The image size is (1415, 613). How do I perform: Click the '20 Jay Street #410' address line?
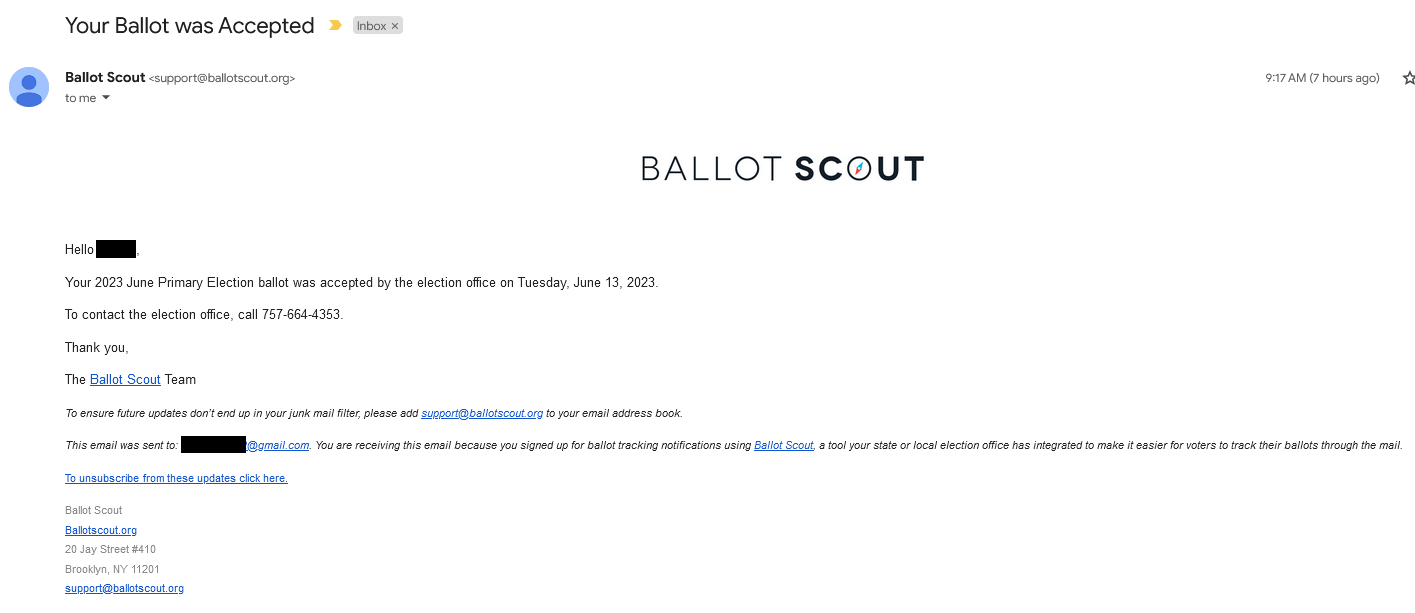[110, 549]
